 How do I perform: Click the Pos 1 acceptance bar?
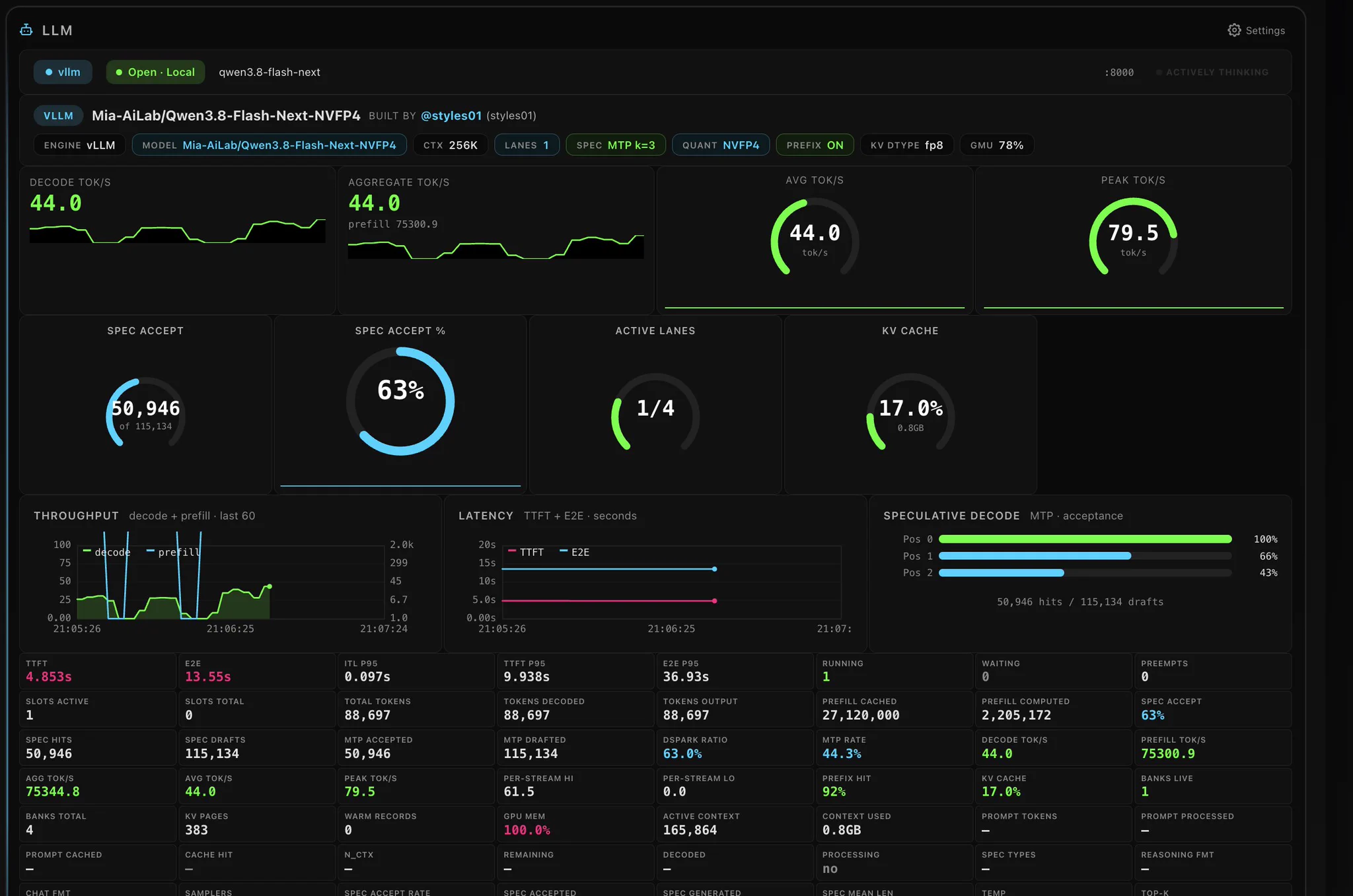pos(1085,556)
